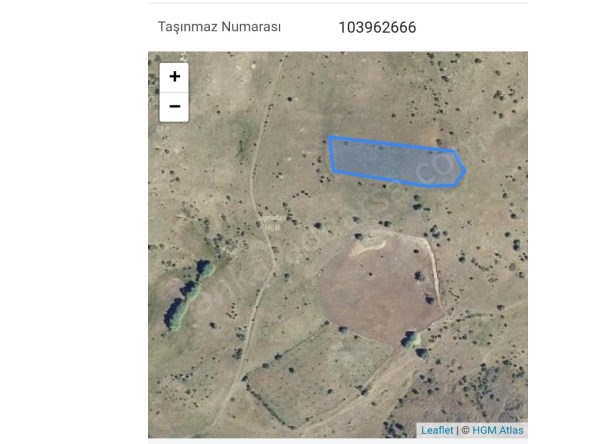592x444 pixels.
Task: Click the curved light track inside the round field
Action: pyautogui.click(x=368, y=248)
